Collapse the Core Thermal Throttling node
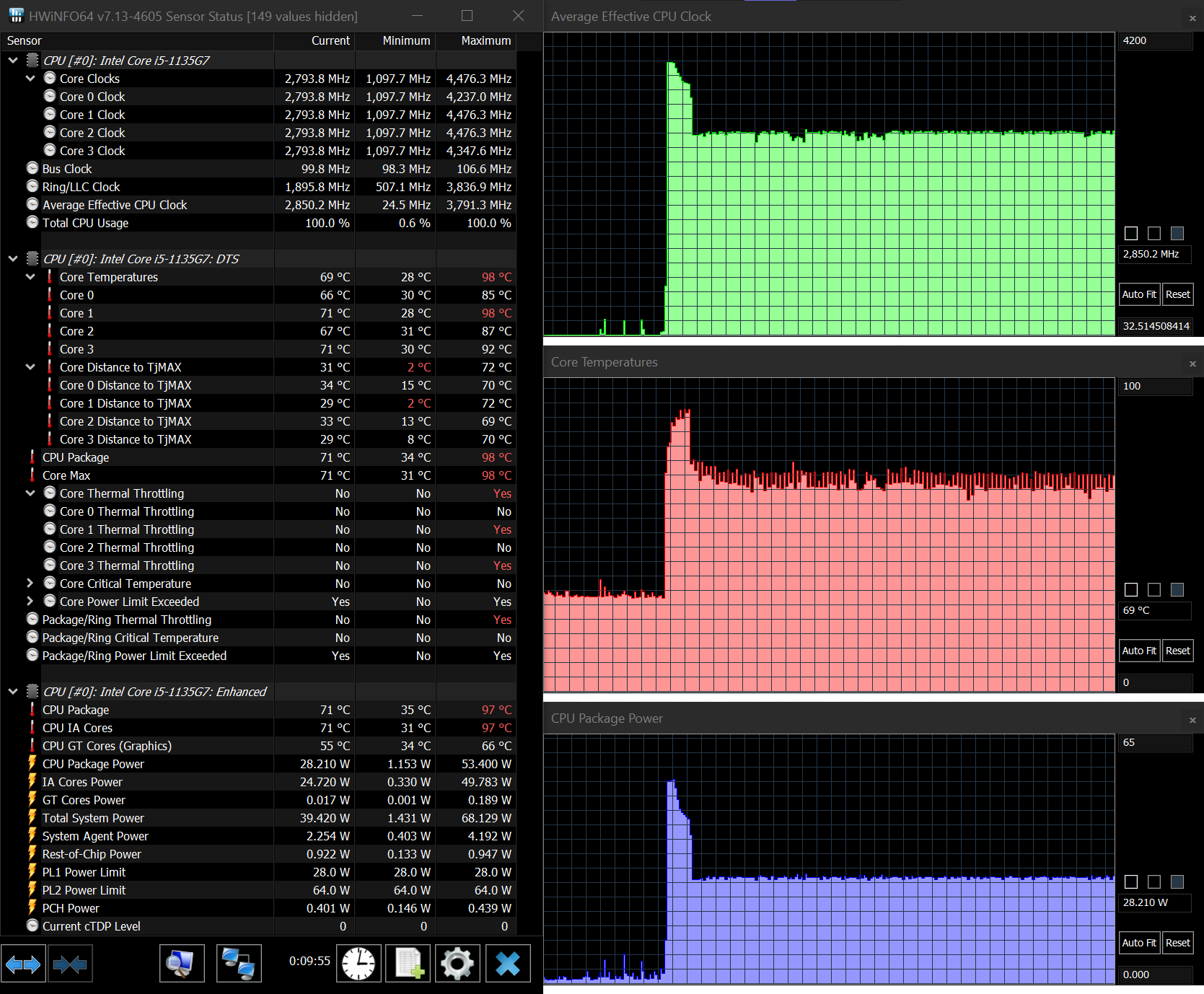1204x994 pixels. coord(30,493)
